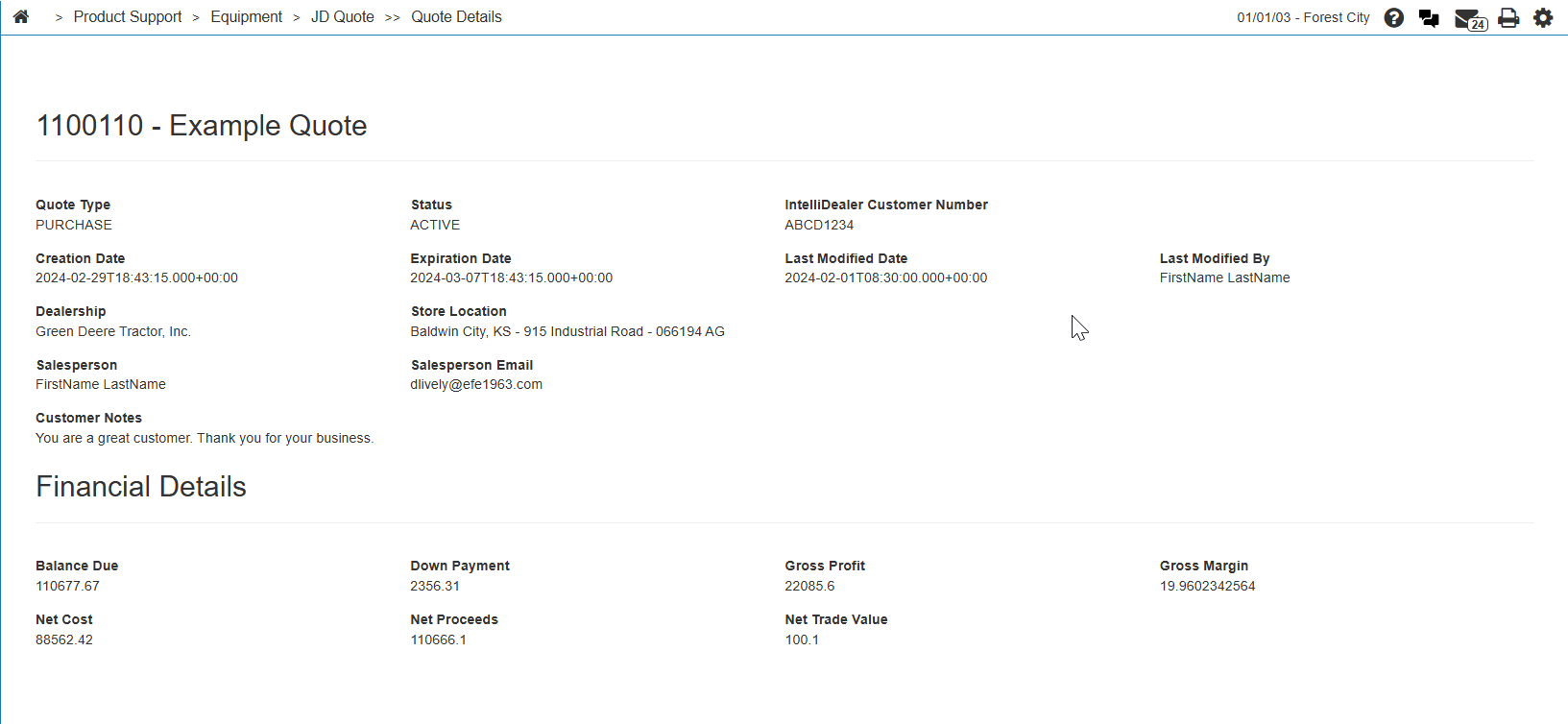This screenshot has width=1568, height=724.
Task: Click the Quote Details breadcrumb item
Action: pyautogui.click(x=456, y=17)
